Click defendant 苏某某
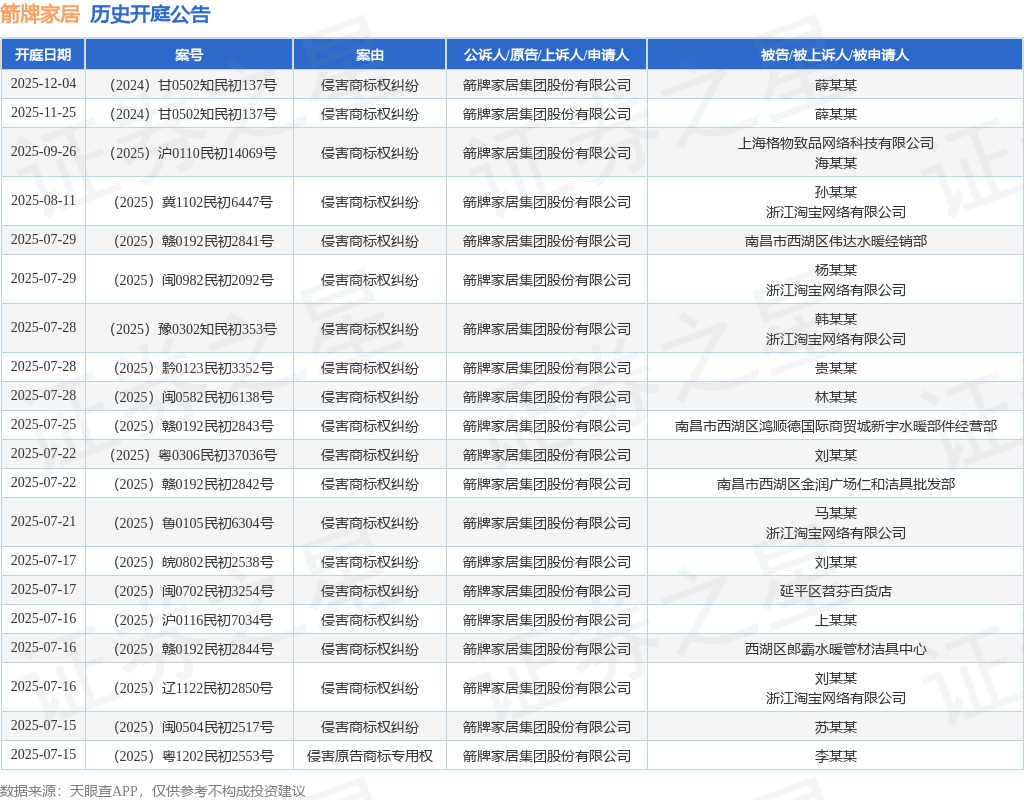The height and width of the screenshot is (800, 1024). tap(835, 727)
